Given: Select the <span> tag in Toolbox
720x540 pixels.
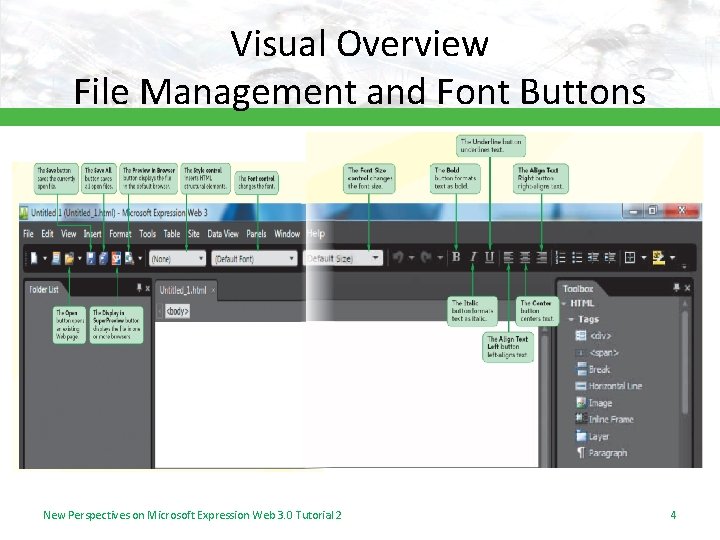Looking at the screenshot, I should point(597,353).
